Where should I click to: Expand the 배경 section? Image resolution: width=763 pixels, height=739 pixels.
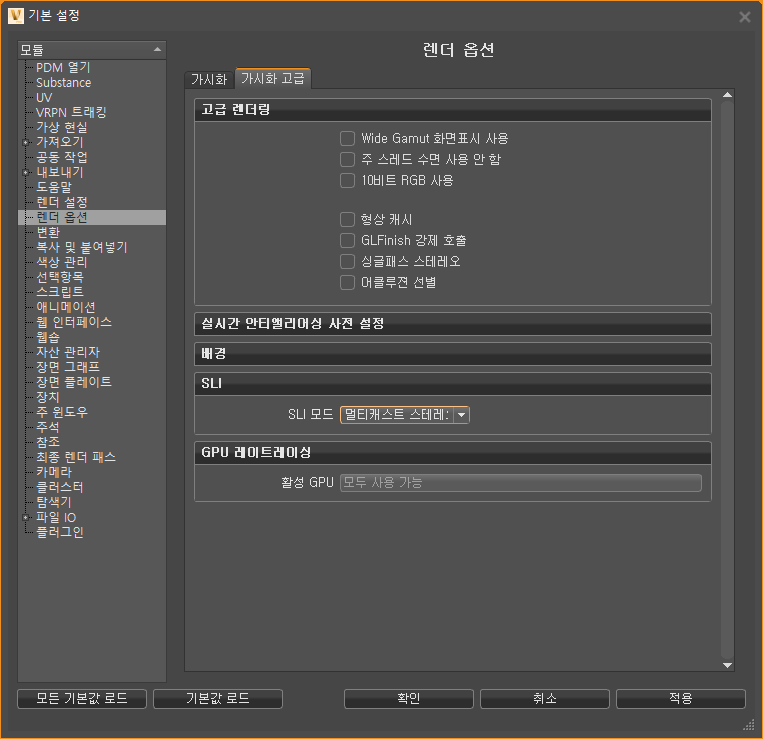click(x=453, y=354)
